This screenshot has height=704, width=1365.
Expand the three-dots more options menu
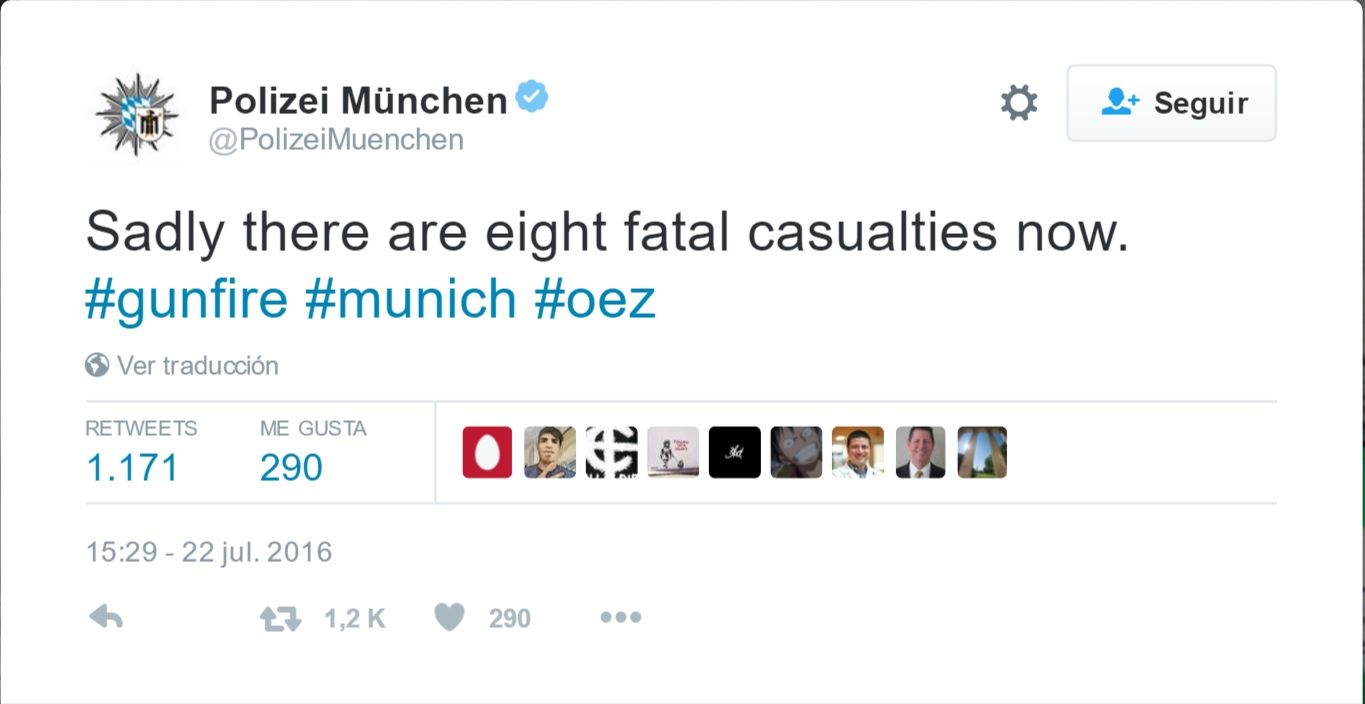(x=620, y=618)
